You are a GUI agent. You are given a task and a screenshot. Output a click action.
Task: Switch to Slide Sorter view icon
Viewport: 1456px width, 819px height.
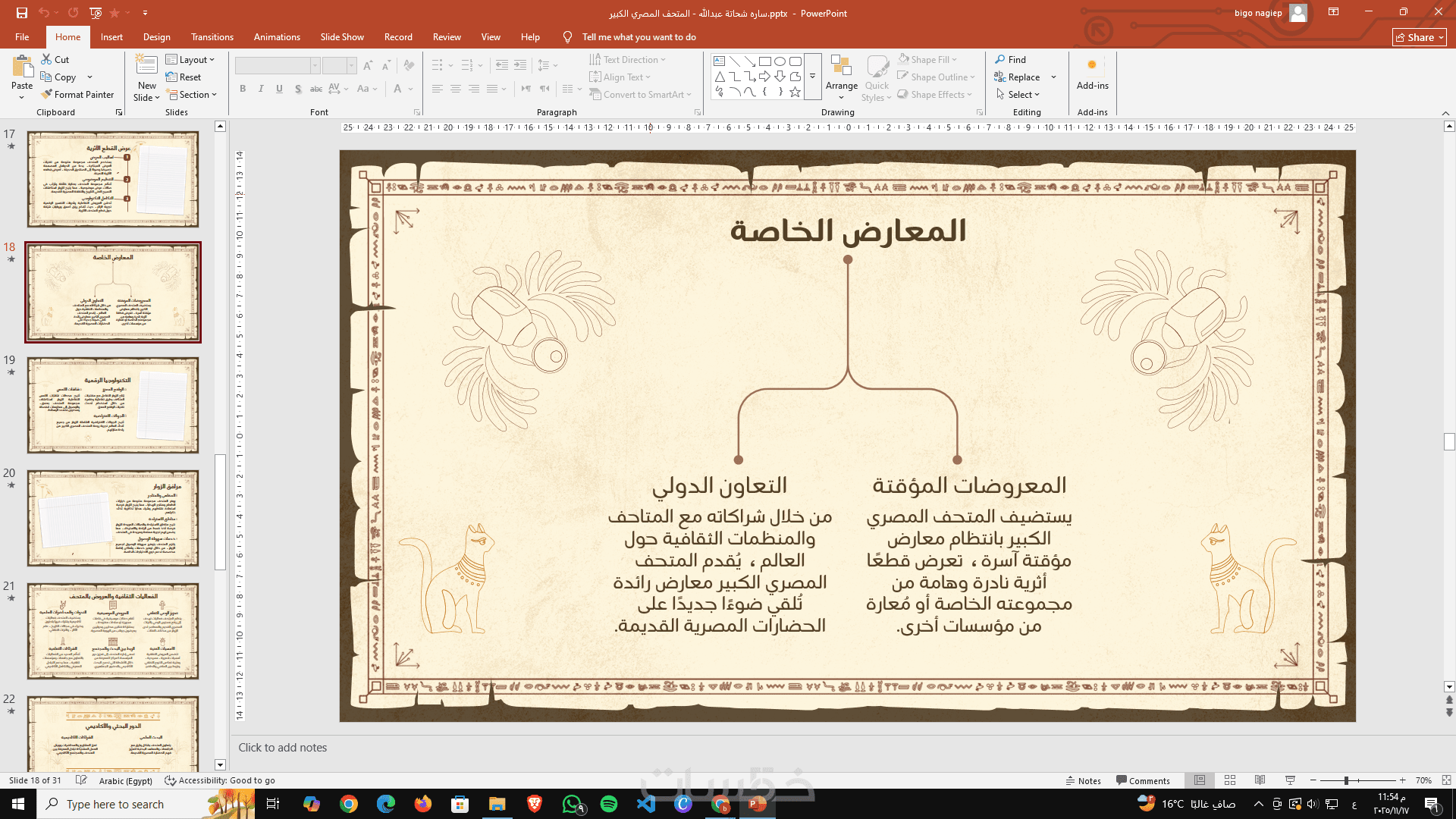point(1230,780)
